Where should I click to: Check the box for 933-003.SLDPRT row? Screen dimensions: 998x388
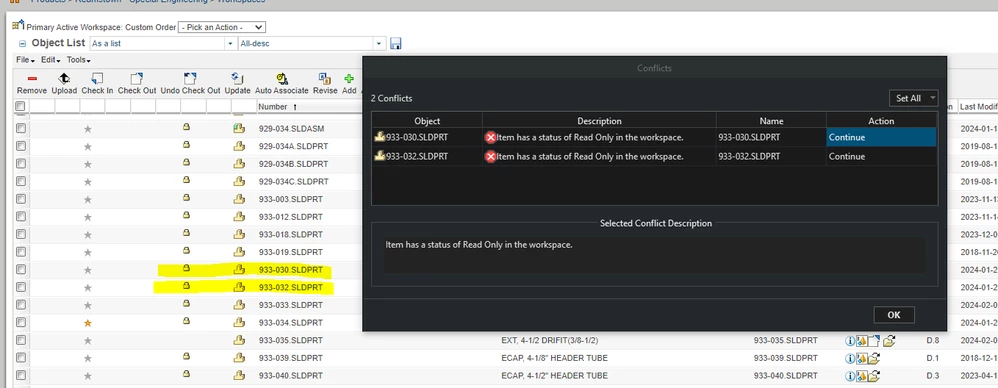pyautogui.click(x=20, y=199)
